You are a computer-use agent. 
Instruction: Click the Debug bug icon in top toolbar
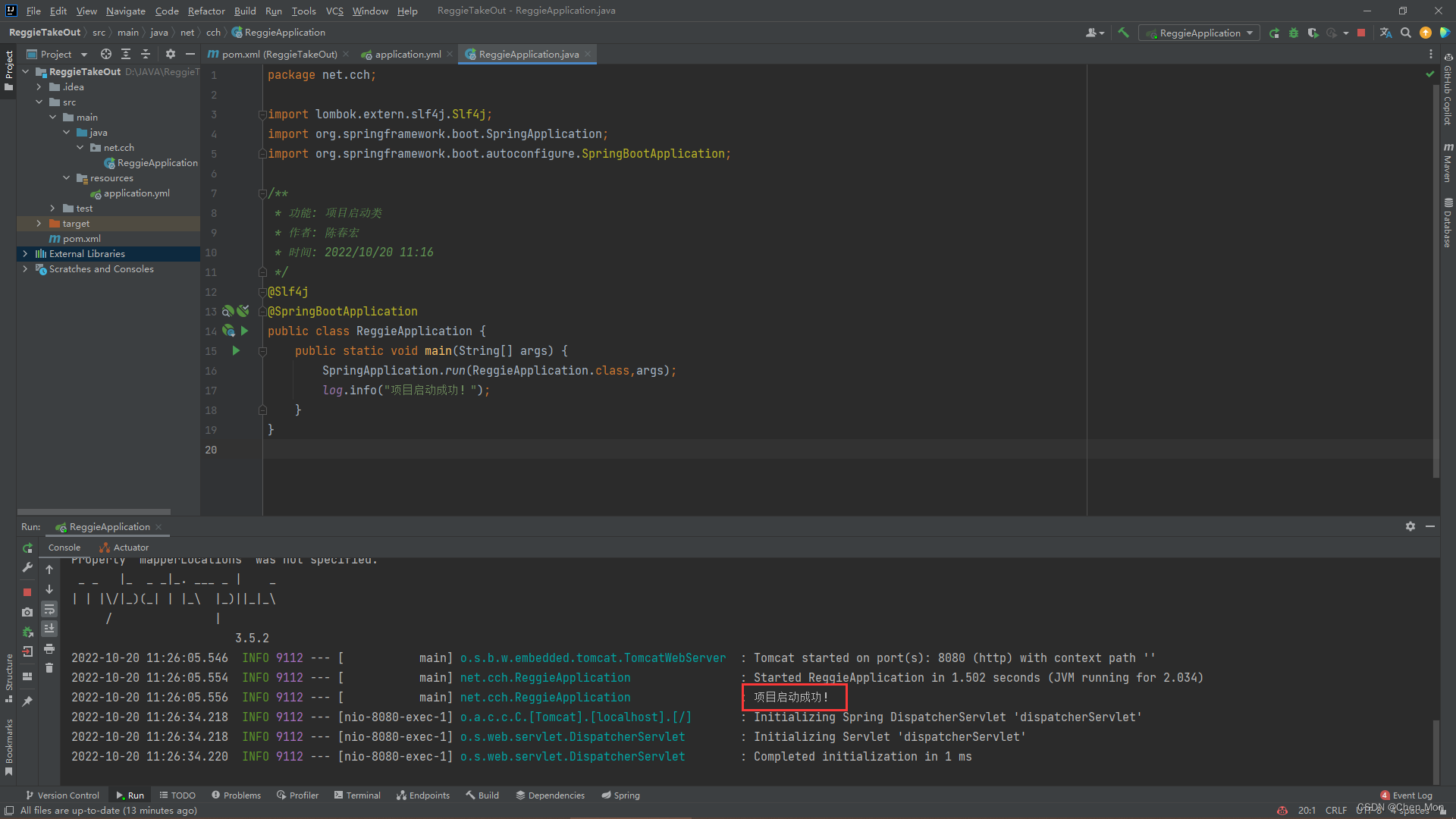(x=1294, y=33)
